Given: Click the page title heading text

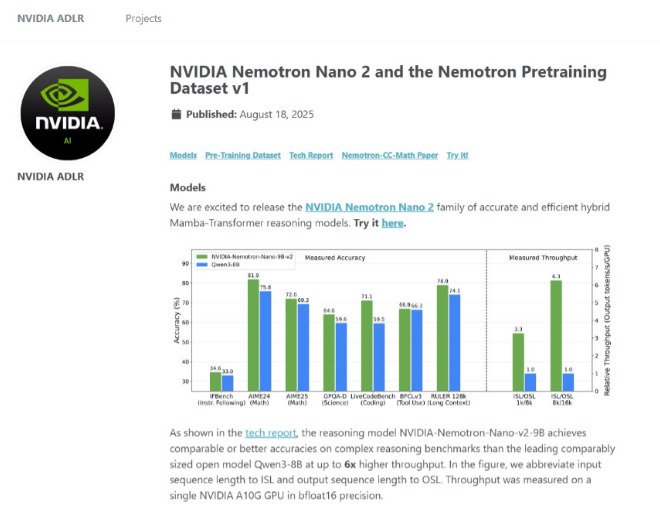Looking at the screenshot, I should coord(388,80).
